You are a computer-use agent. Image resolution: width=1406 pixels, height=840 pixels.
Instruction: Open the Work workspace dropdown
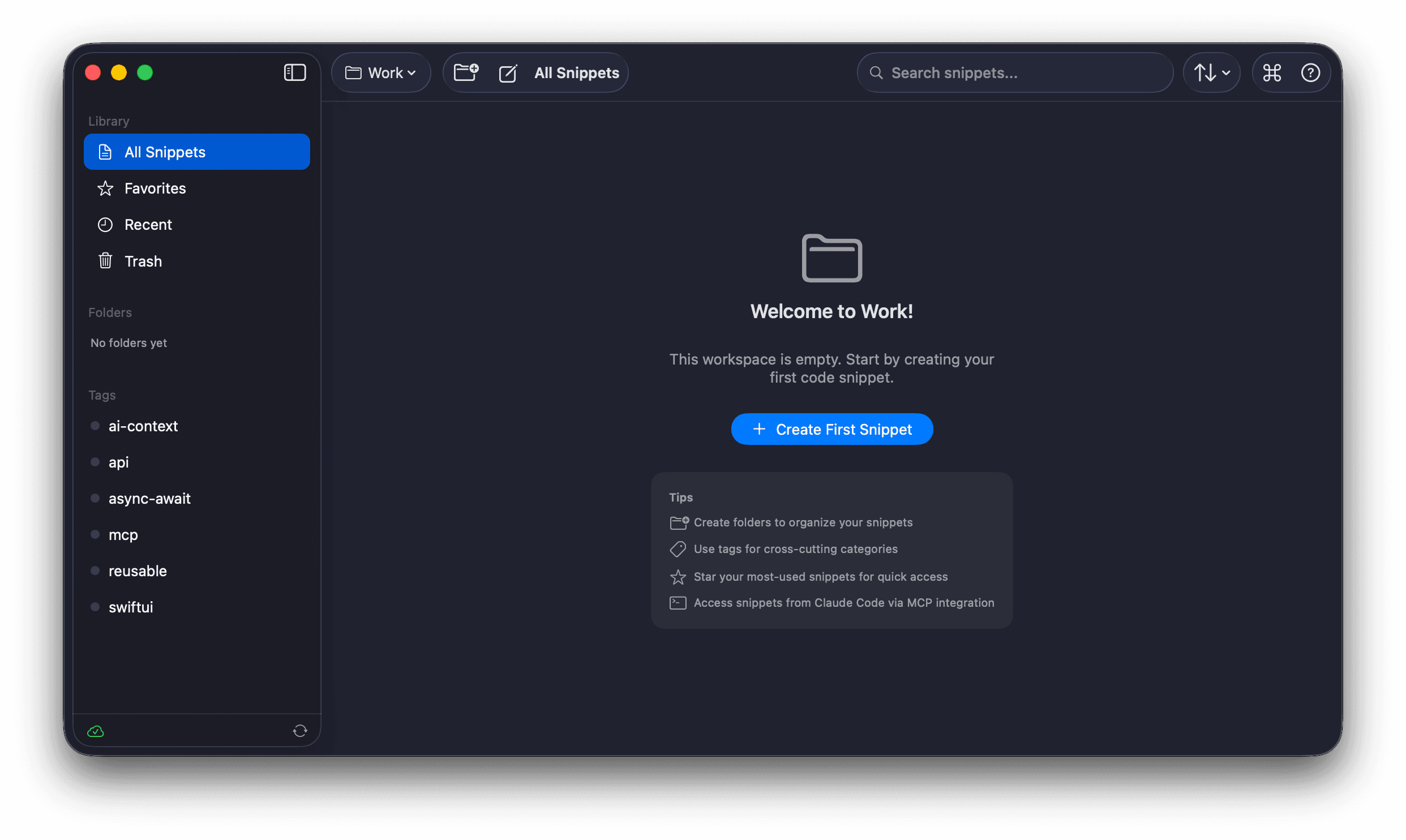pyautogui.click(x=381, y=72)
